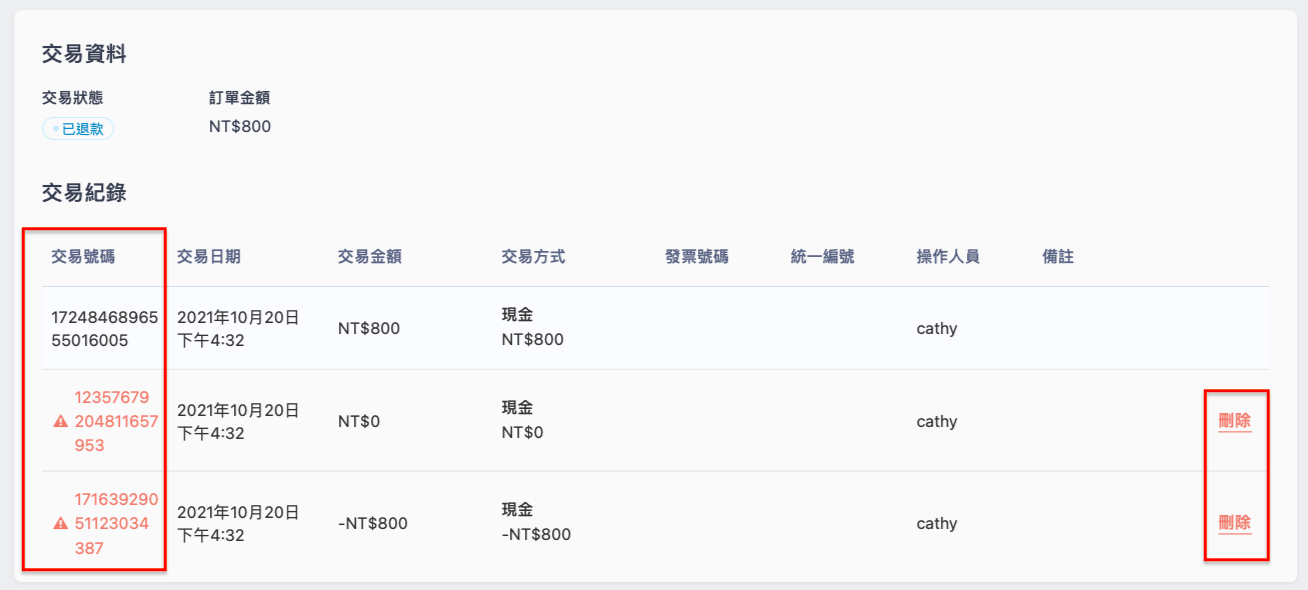This screenshot has width=1308, height=590.
Task: Click the 備註 column header
Action: [1058, 257]
